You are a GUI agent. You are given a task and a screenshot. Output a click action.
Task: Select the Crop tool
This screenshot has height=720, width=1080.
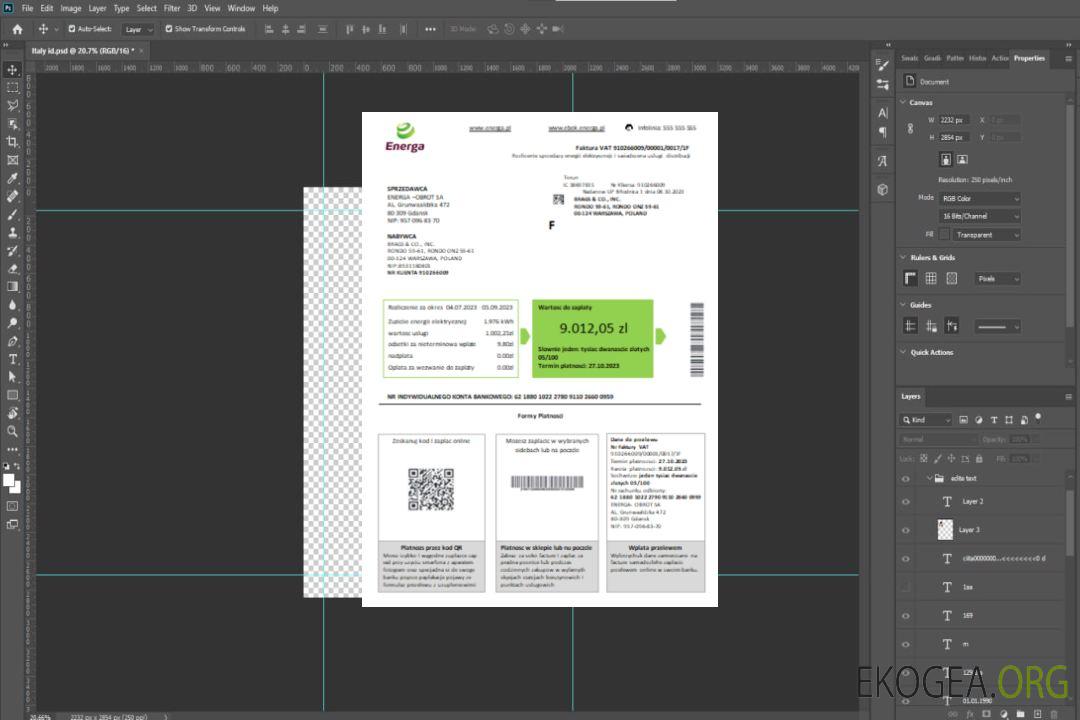click(13, 142)
